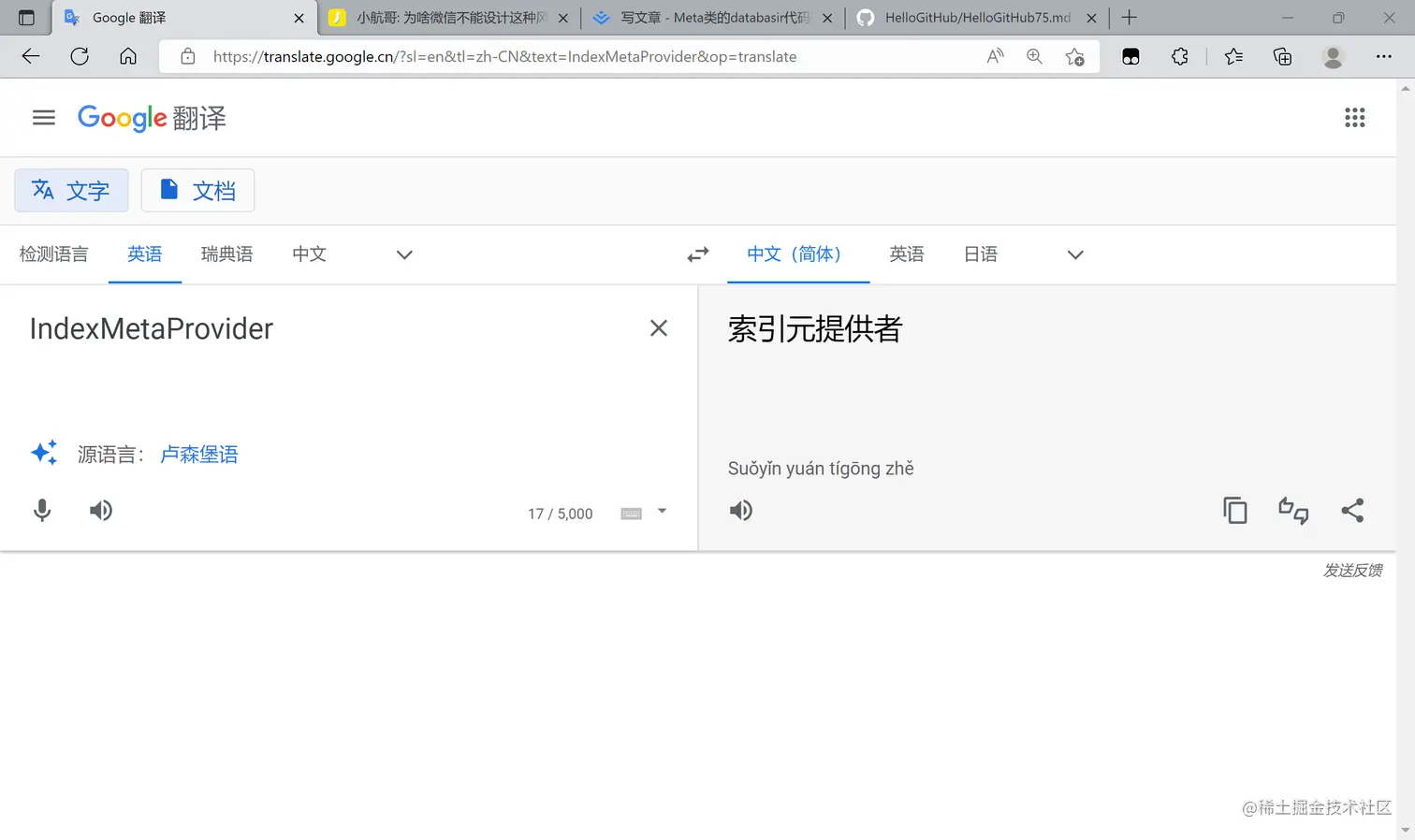Viewport: 1415px width, 840px height.
Task: Open the dark face toolbar extension
Action: [1131, 56]
